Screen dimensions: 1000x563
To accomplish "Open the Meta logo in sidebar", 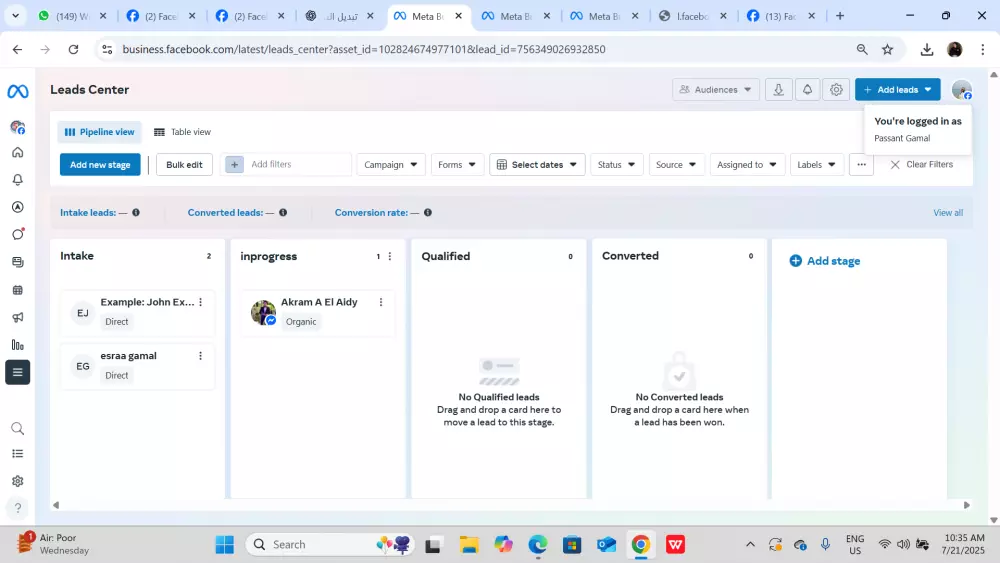I will tap(18, 91).
